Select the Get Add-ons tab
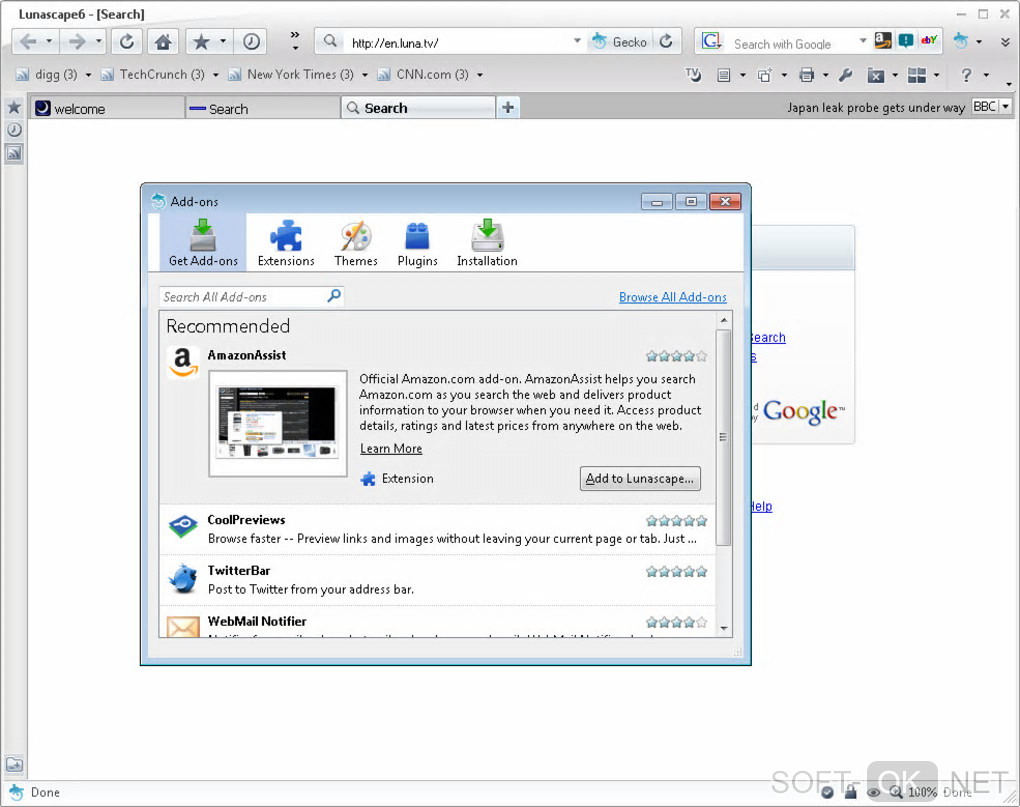Image resolution: width=1020 pixels, height=807 pixels. click(x=203, y=243)
